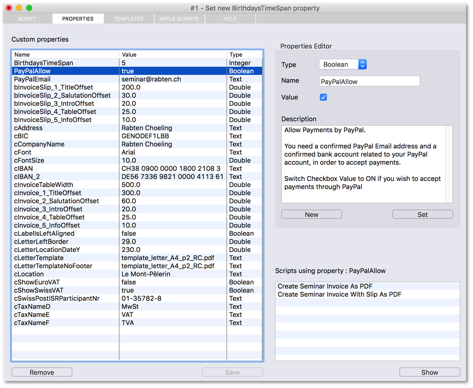Select bInvoiceSlip_3_IntroOffset row
Screen dimensions: 473x388
(x=137, y=103)
